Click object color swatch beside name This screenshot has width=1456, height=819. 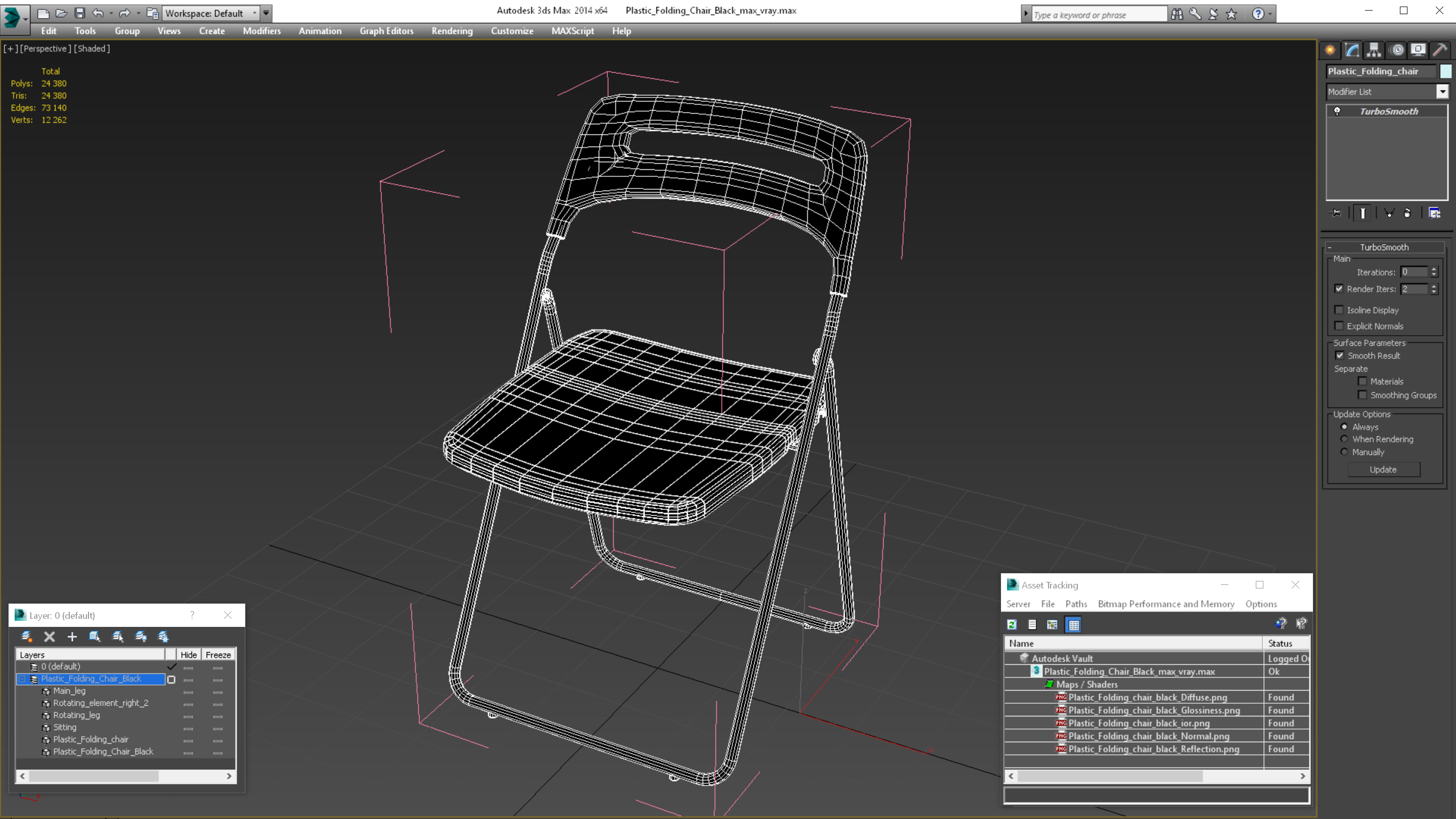click(1445, 71)
